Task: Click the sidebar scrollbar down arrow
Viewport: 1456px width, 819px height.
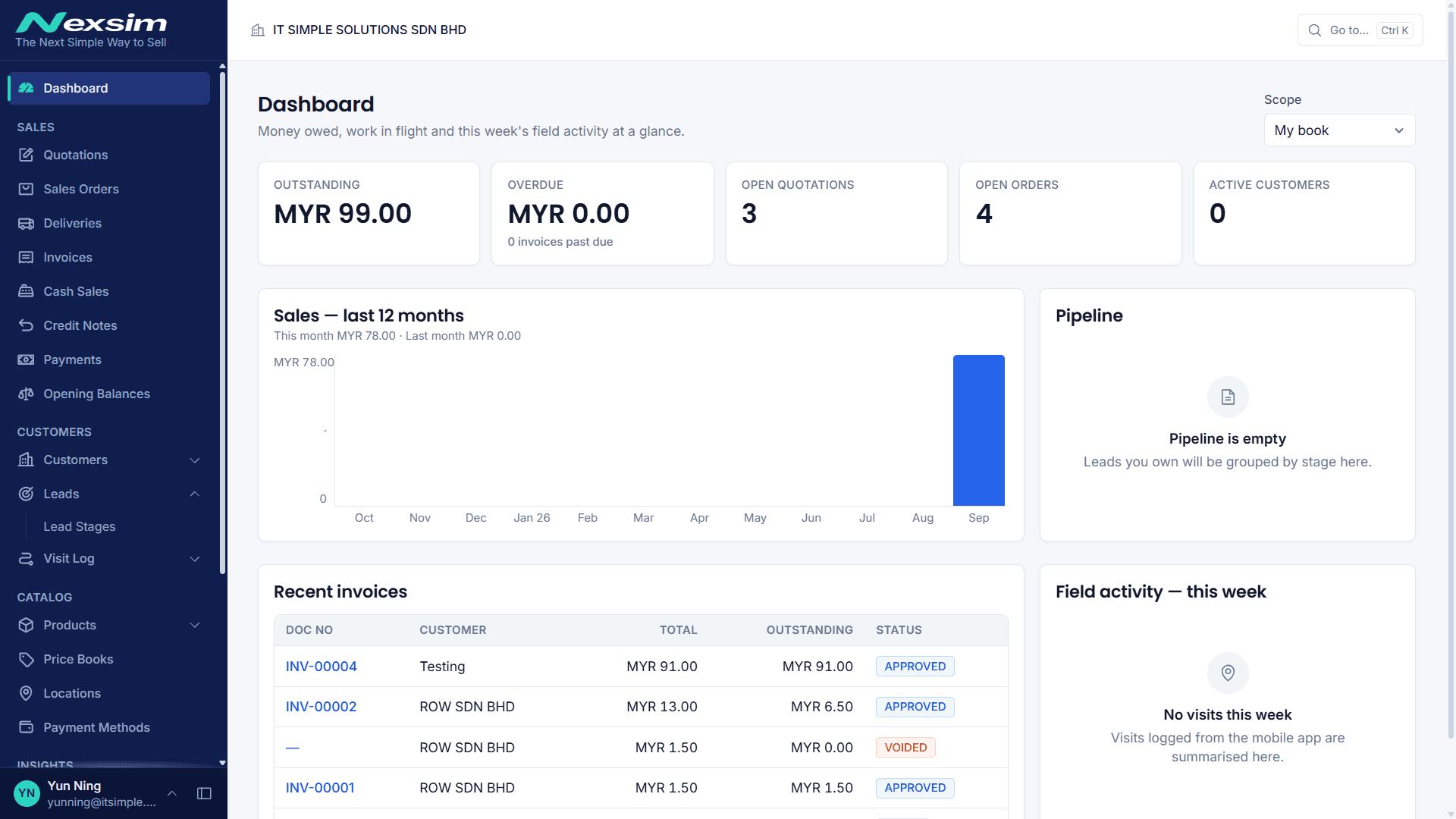Action: point(222,763)
